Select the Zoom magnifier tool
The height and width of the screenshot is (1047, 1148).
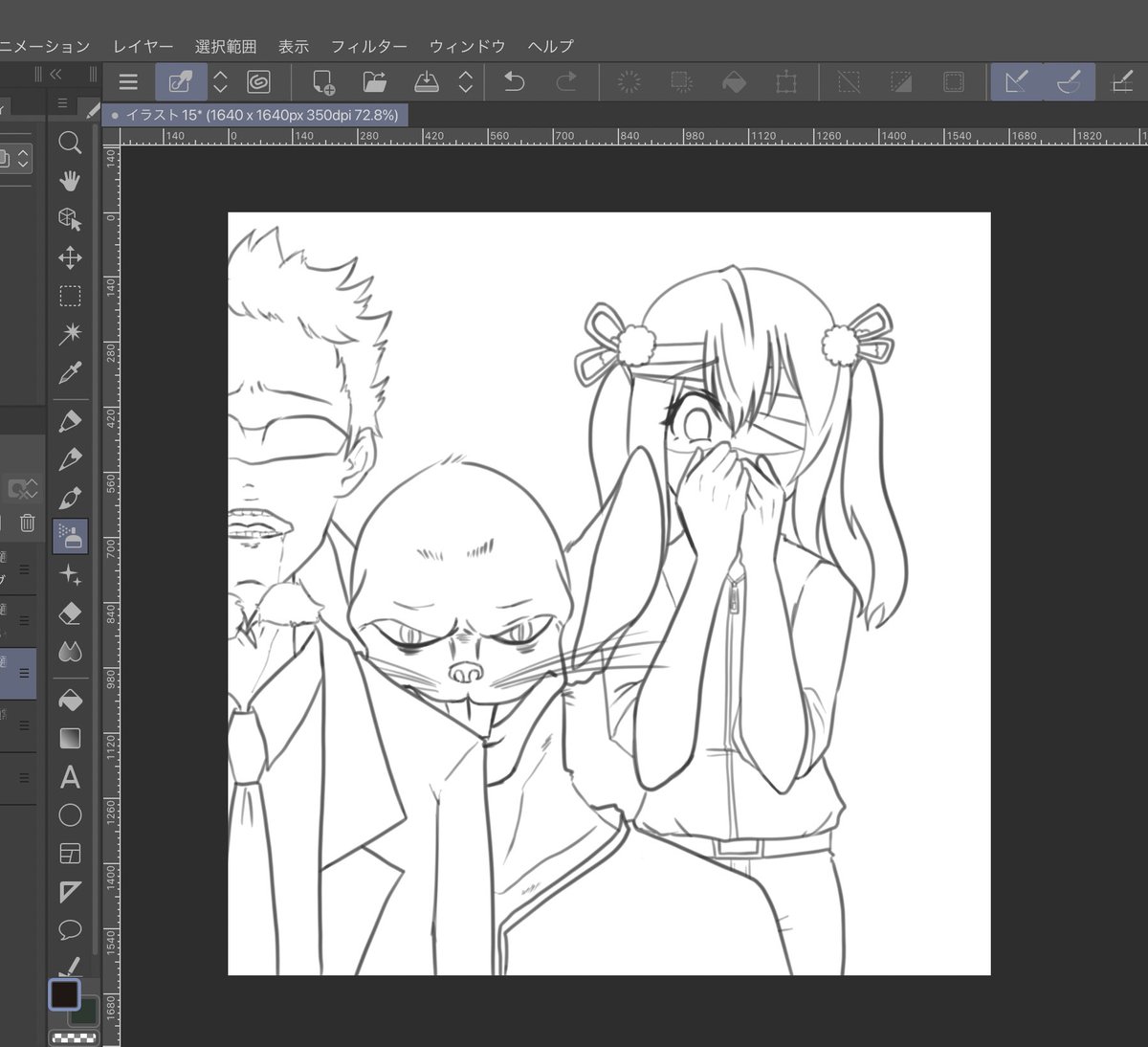[70, 144]
